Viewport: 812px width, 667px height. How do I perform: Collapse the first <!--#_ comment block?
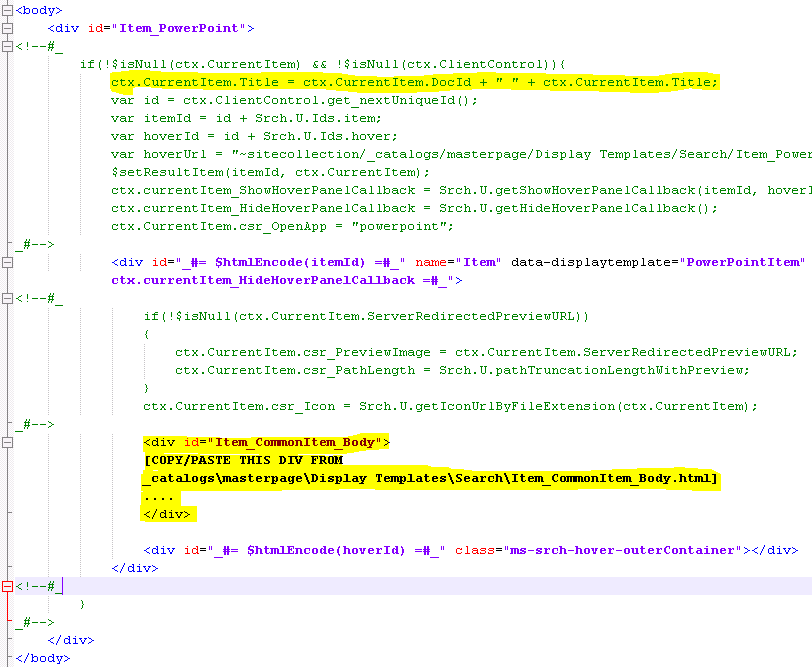pyautogui.click(x=7, y=46)
